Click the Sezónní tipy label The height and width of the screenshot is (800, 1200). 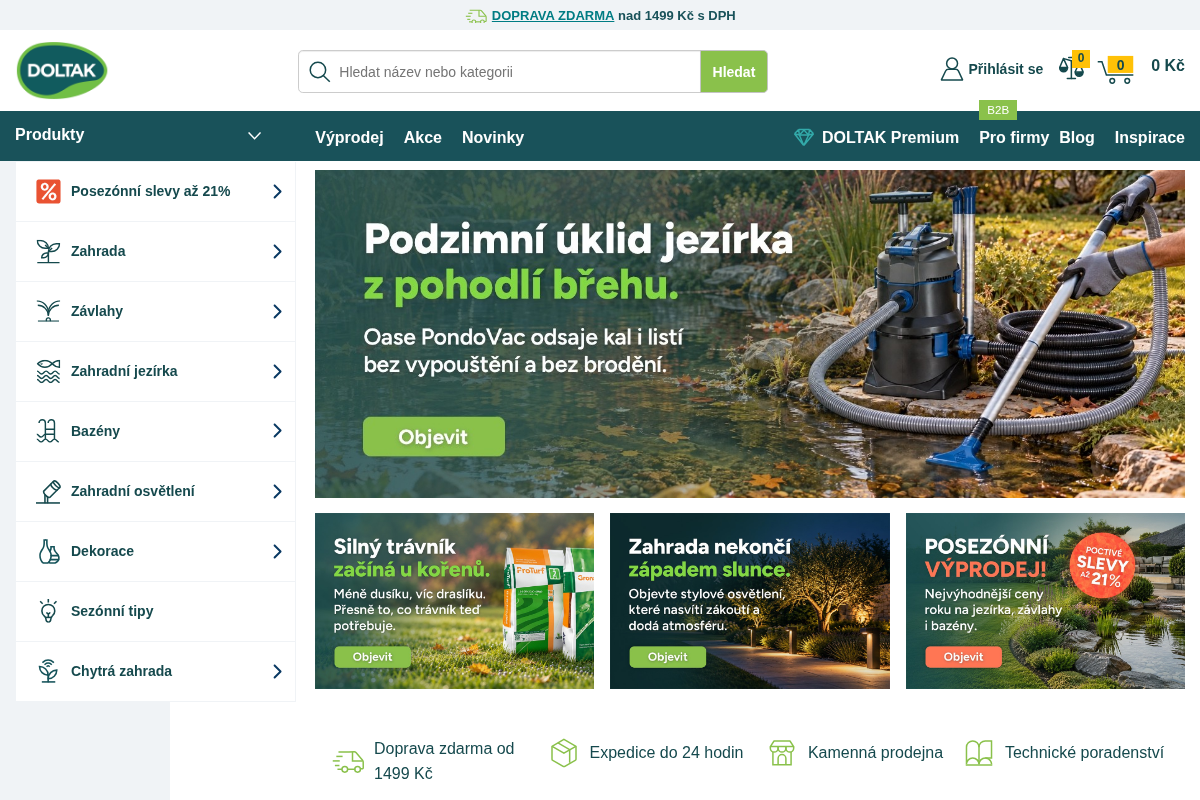112,611
